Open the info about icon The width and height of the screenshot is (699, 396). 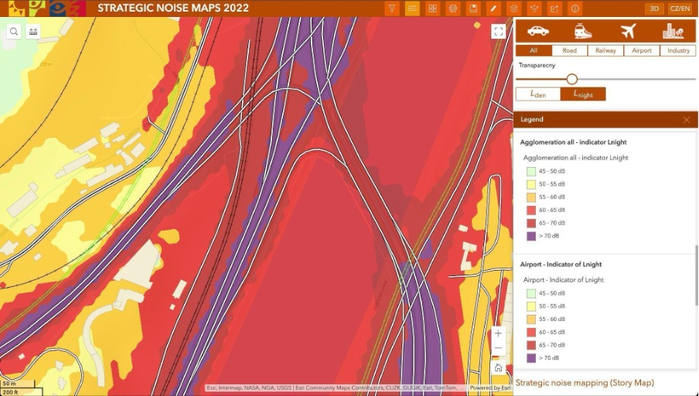[575, 8]
